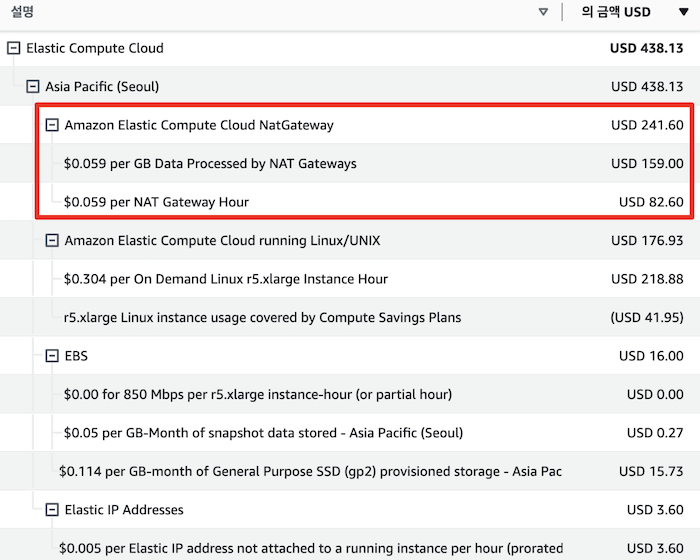Collapse the EBS cost group
This screenshot has width=700, height=560.
[x=52, y=356]
